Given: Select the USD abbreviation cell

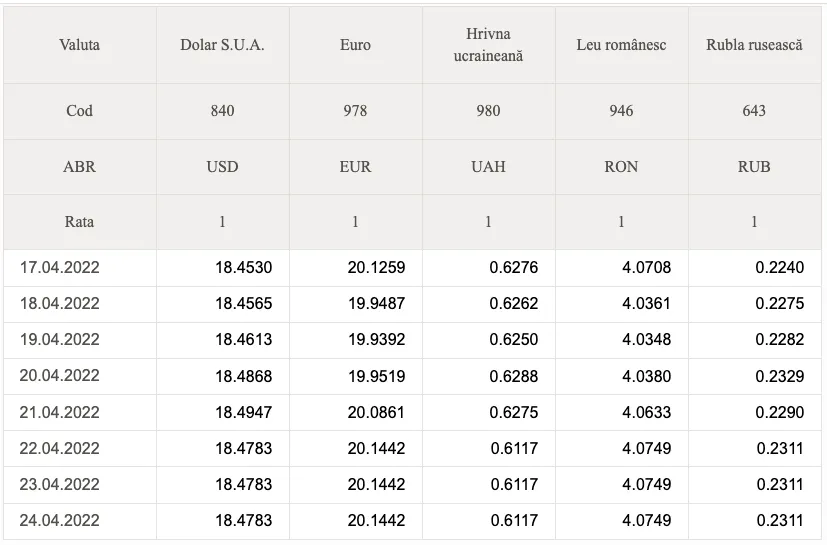Looking at the screenshot, I should [223, 167].
